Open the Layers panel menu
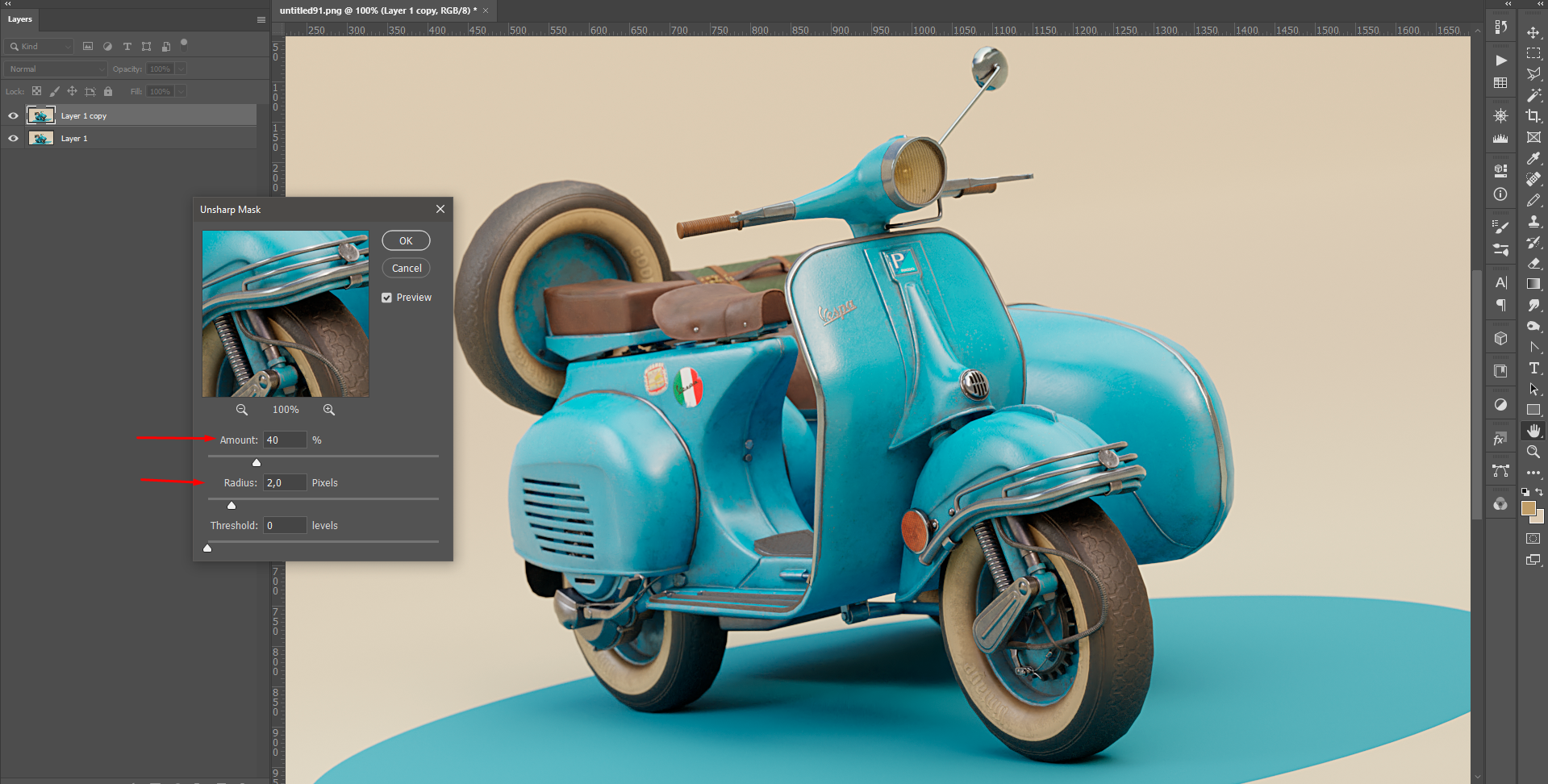Image resolution: width=1548 pixels, height=784 pixels. click(260, 19)
